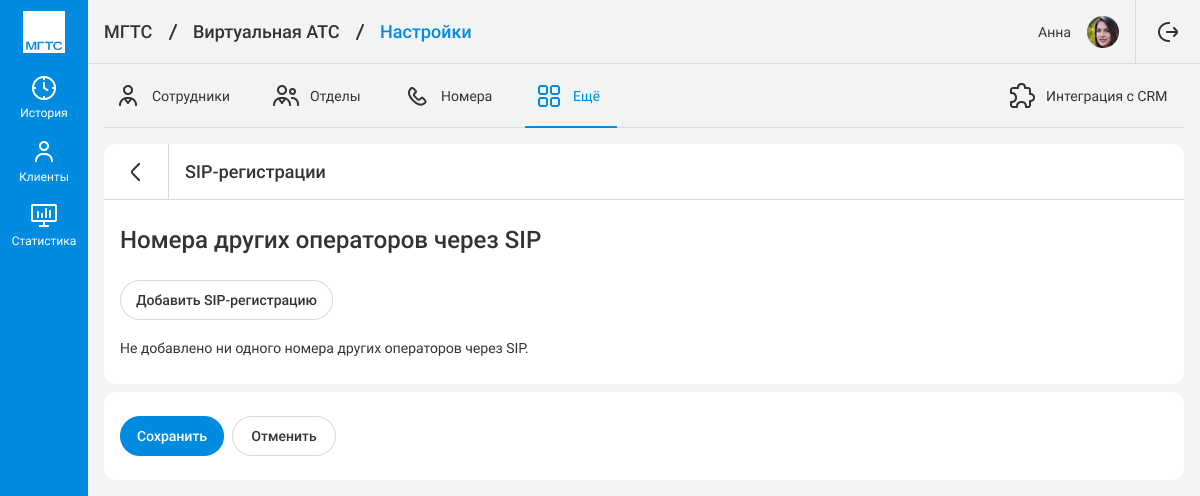Click the МГТС breadcrumb link
The width and height of the screenshot is (1200, 496).
click(x=128, y=32)
